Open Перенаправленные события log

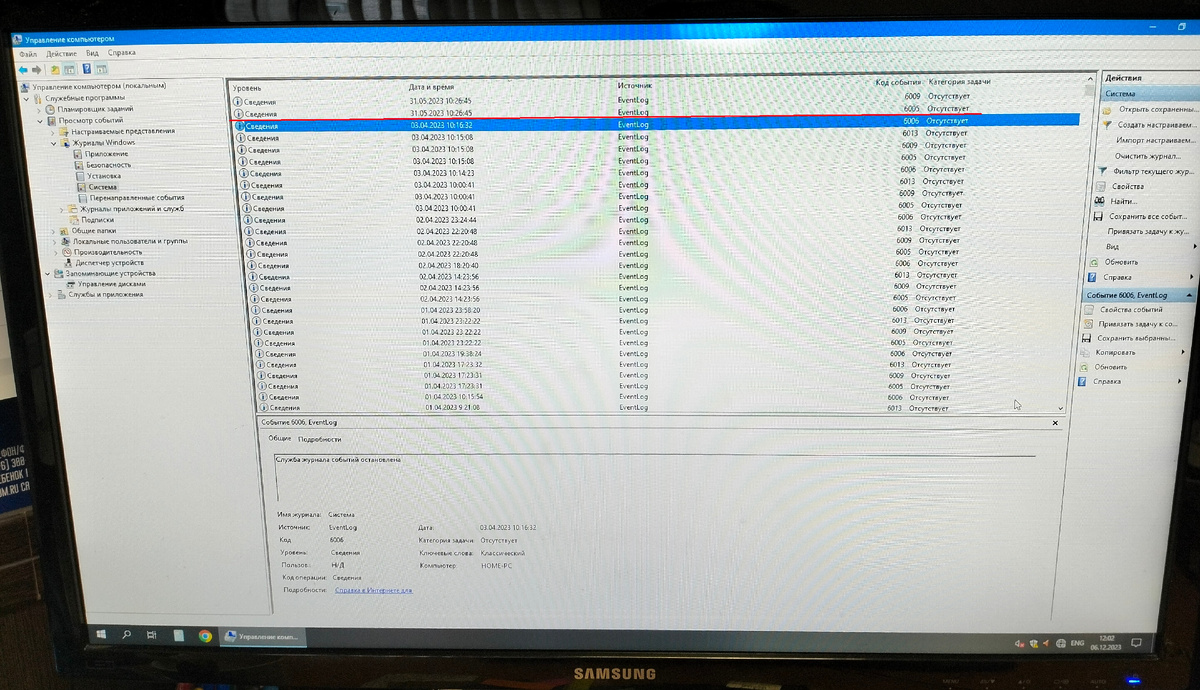(x=136, y=198)
